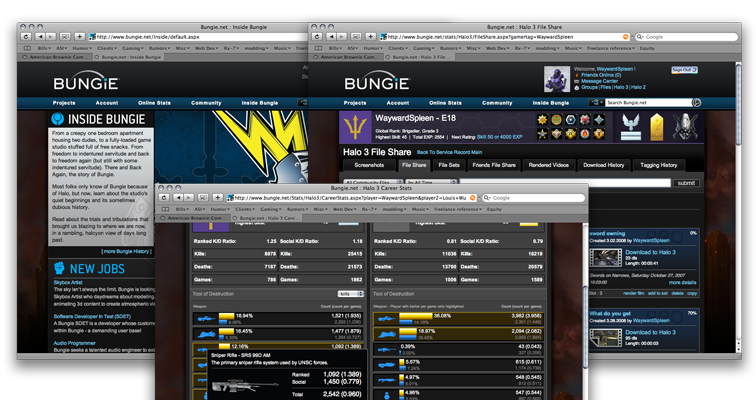Click the sword owning film thumbnail
The image size is (756, 400).
point(606,257)
